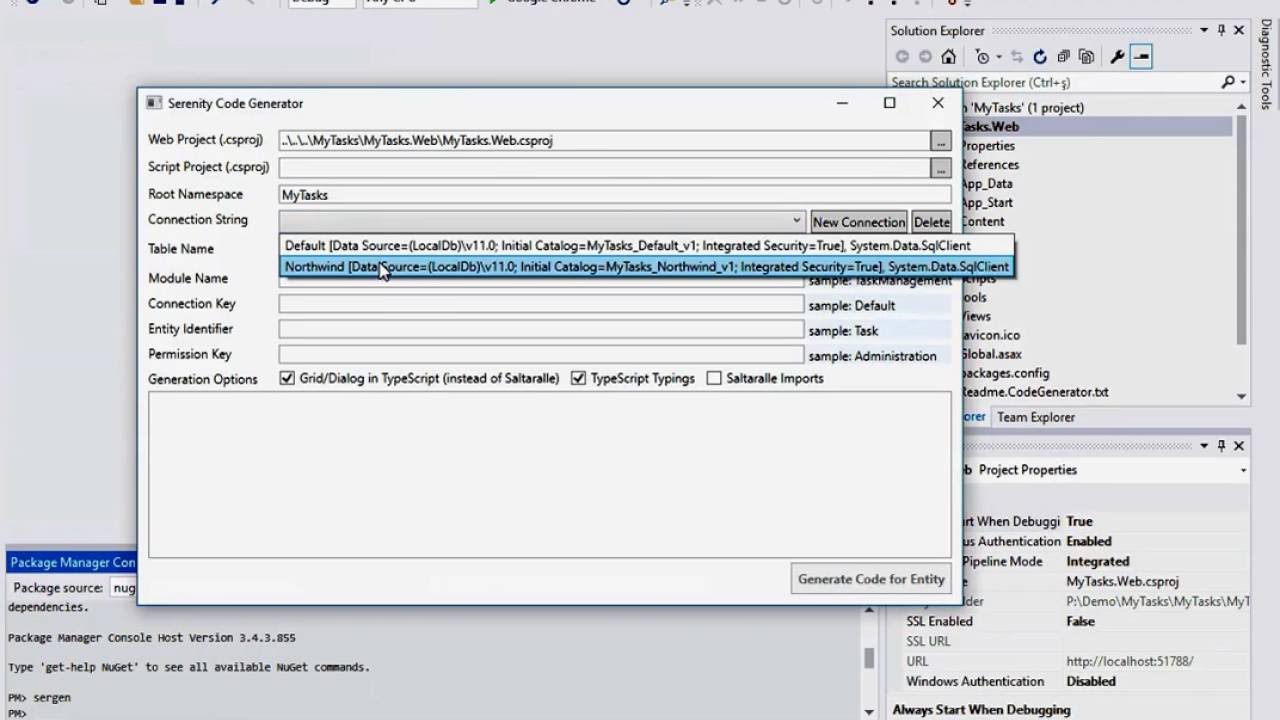Click the Solution Explorer Back arrow icon
Image resolution: width=1280 pixels, height=720 pixels.
coord(902,57)
